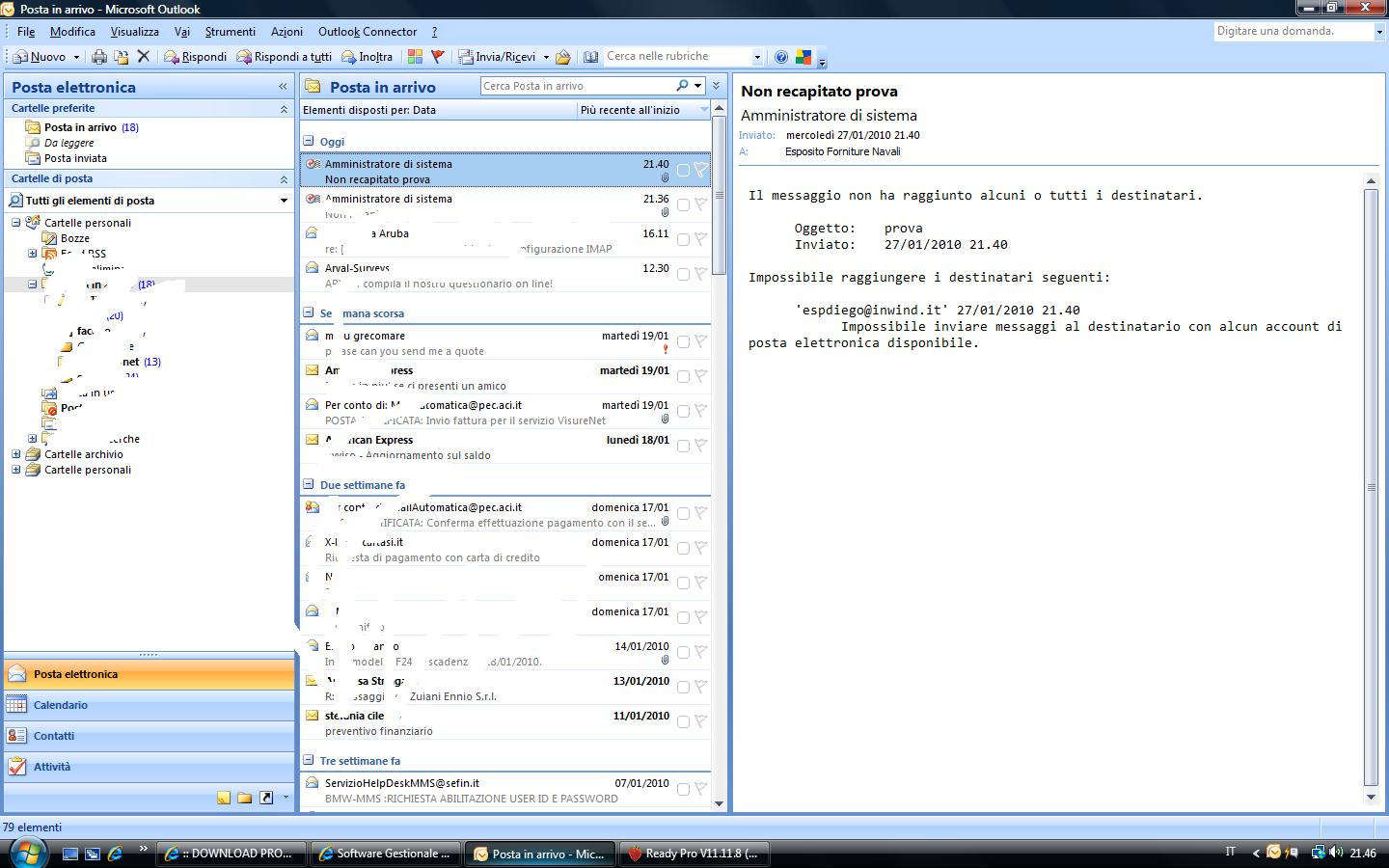Switch to Ready Pro V11.11.8 taskbar window

coord(693,854)
